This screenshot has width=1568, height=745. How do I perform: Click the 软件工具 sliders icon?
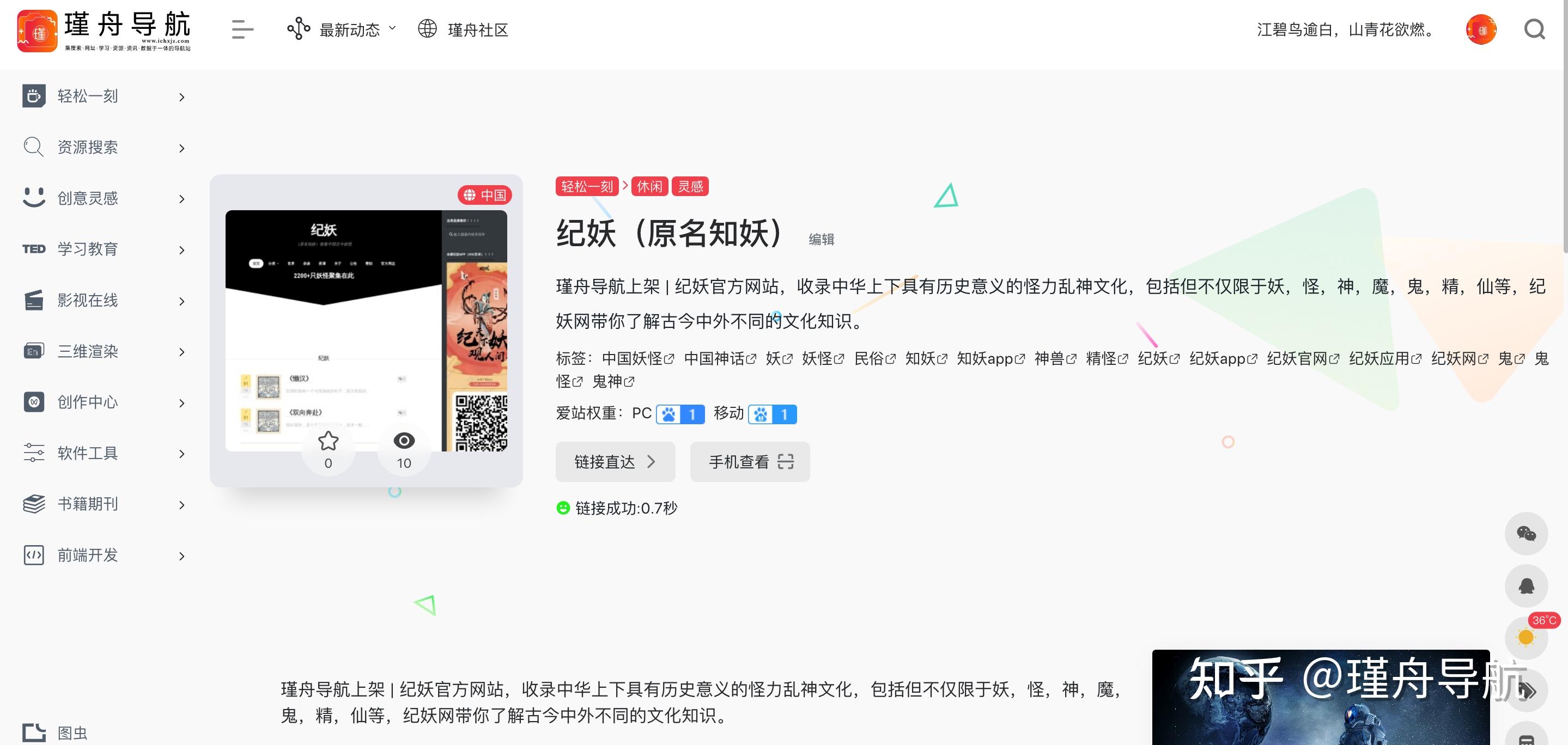(x=33, y=453)
